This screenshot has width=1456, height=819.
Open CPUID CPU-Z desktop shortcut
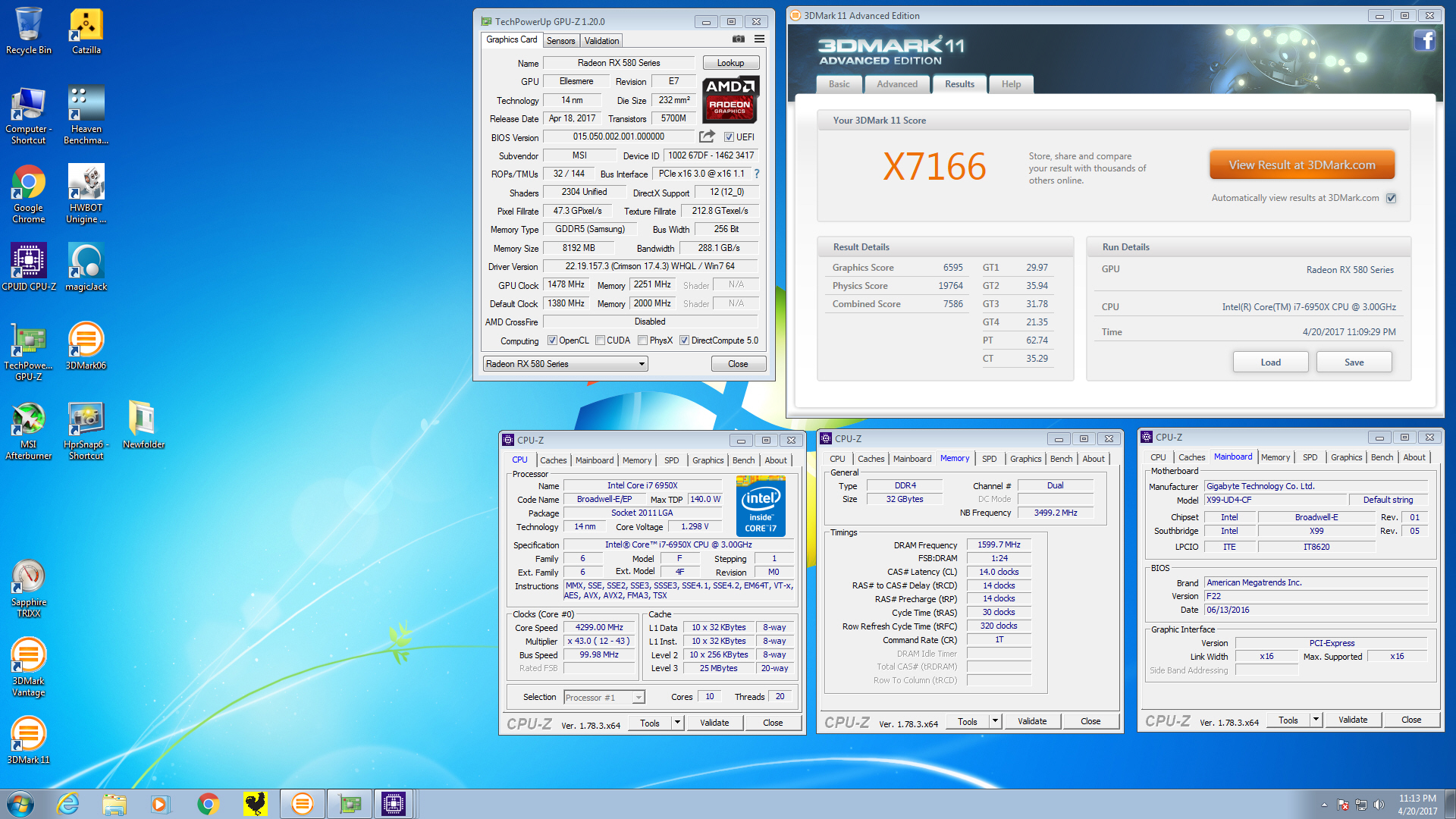(x=28, y=267)
